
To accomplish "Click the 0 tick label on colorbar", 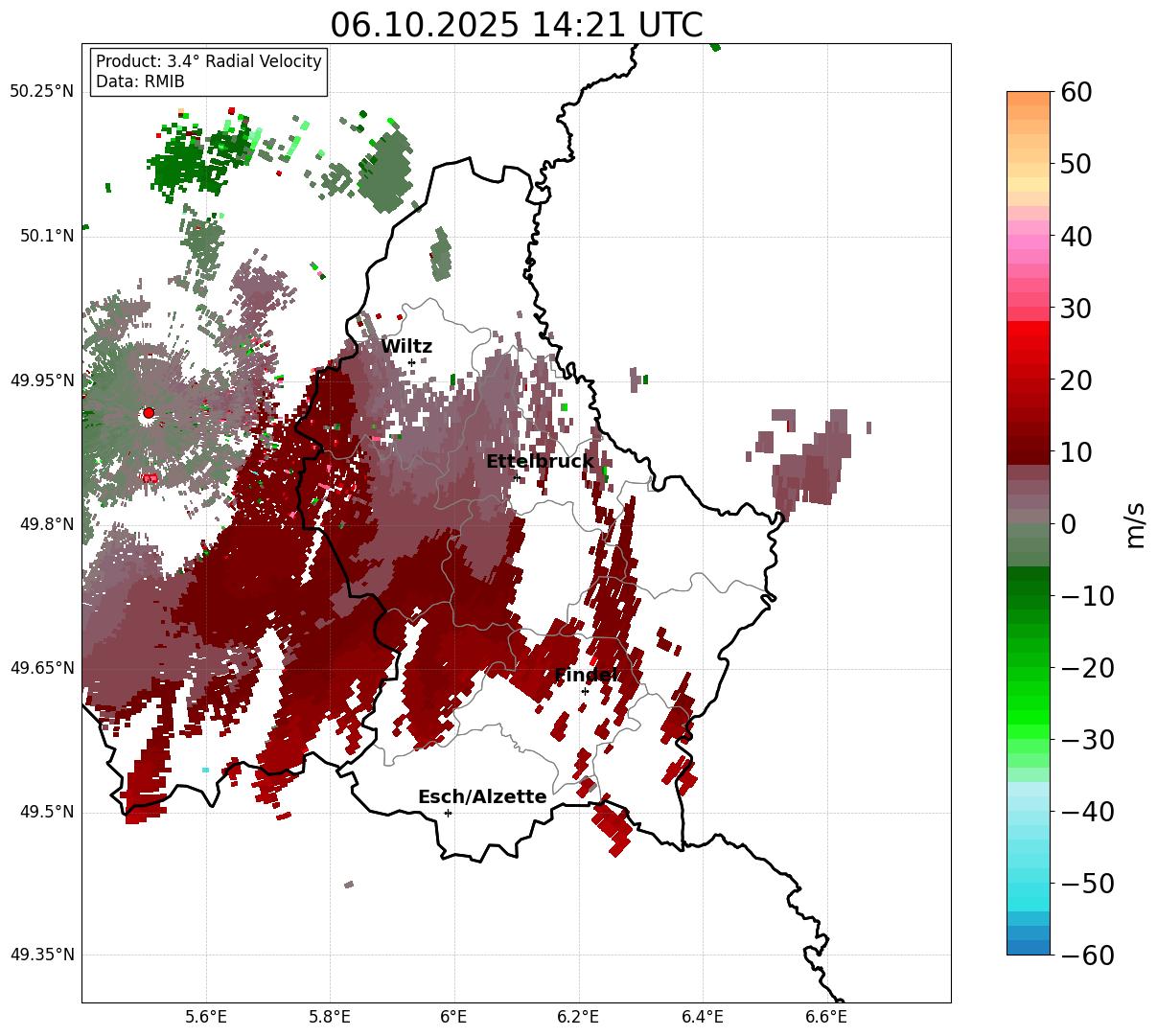I will [1068, 524].
